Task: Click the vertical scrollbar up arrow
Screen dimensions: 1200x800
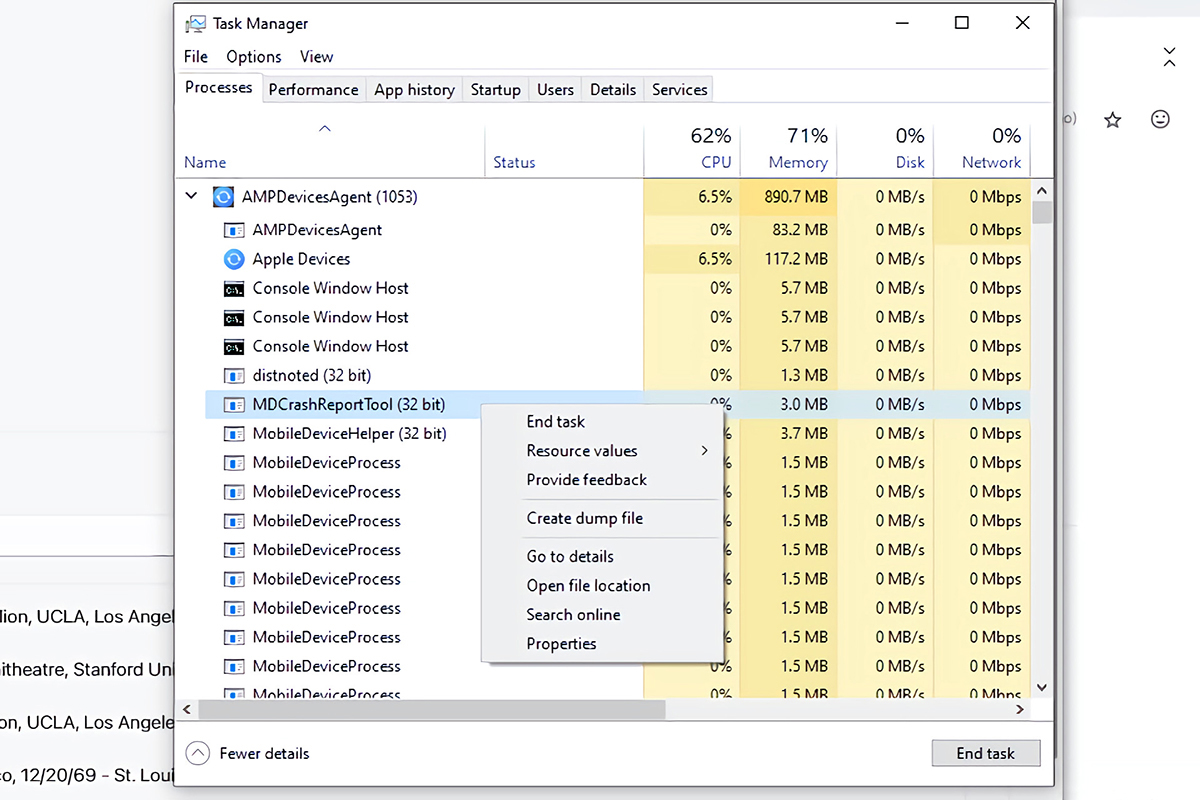Action: tap(1042, 190)
